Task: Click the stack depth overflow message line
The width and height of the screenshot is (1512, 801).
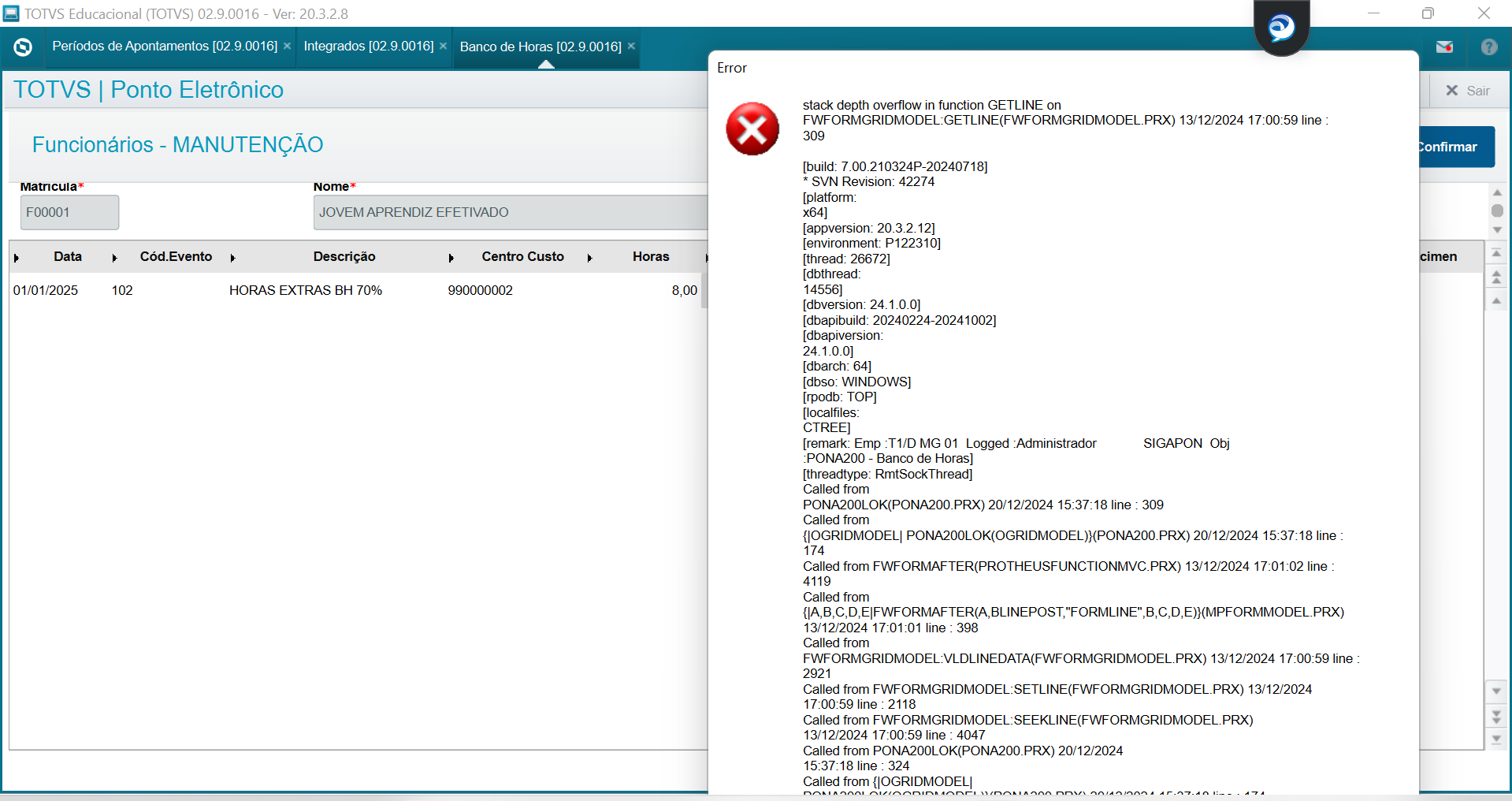Action: [932, 105]
